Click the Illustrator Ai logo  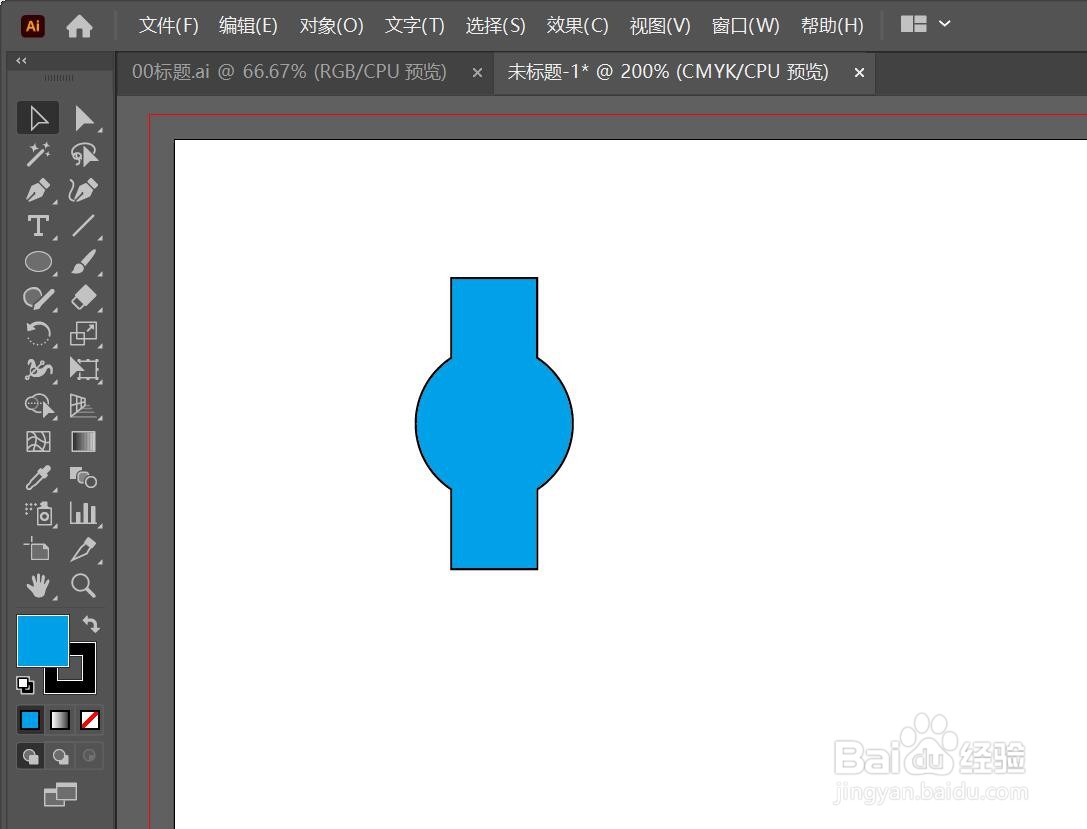click(33, 26)
